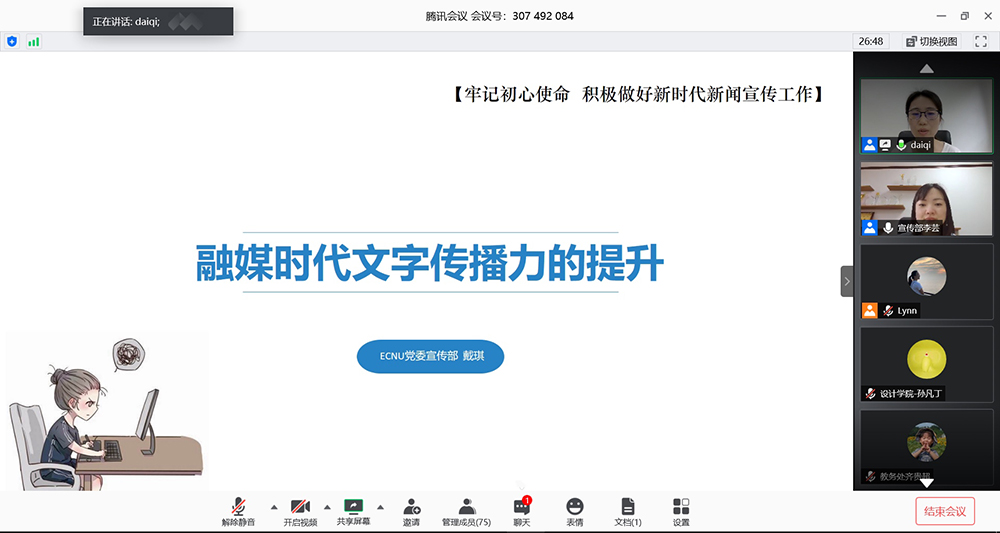Expand video options arrow beside 开启视频

click(x=327, y=506)
